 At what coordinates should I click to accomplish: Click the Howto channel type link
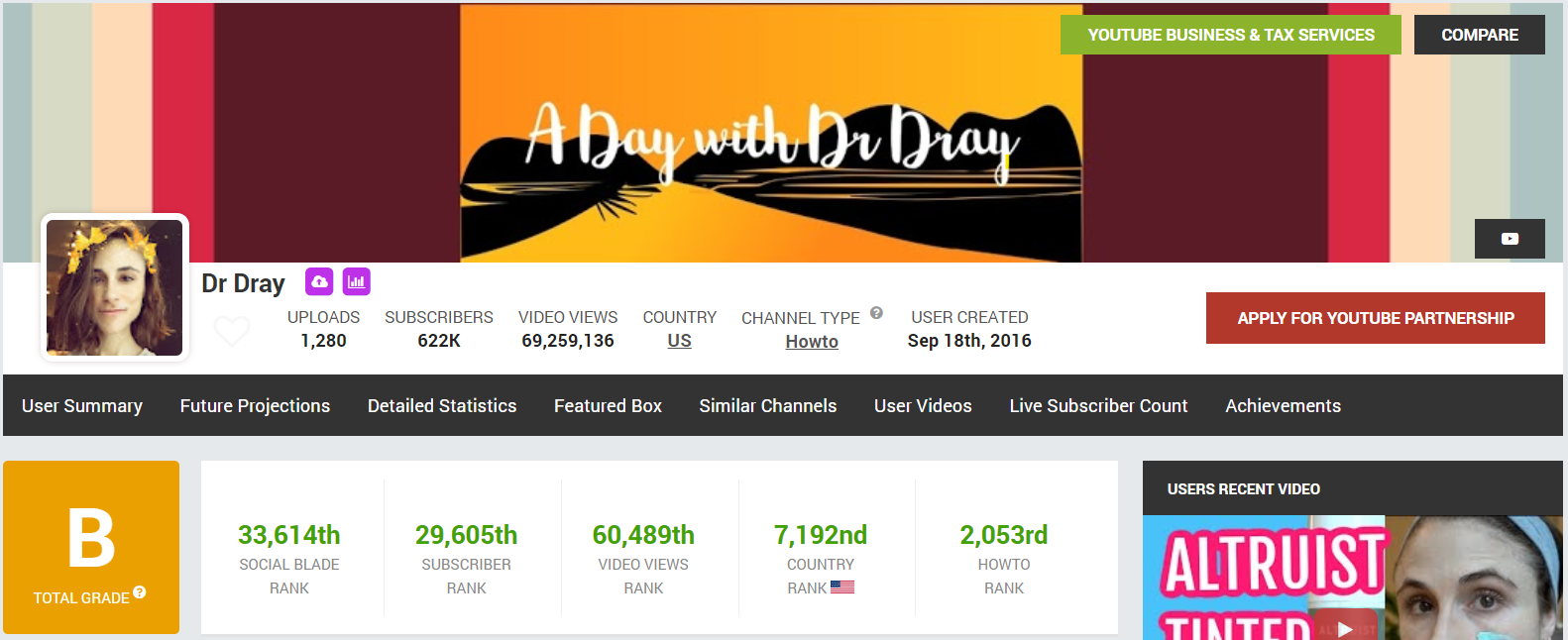tap(812, 342)
